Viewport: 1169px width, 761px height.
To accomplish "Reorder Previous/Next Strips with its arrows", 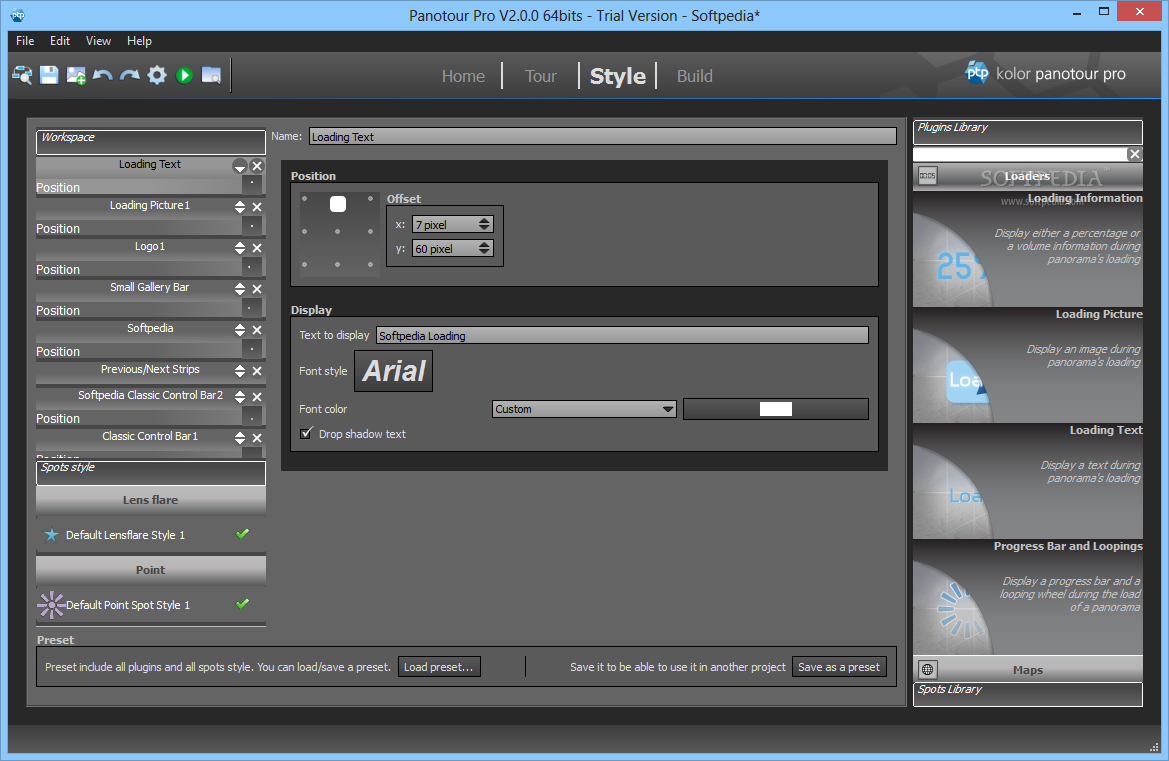I will [239, 371].
